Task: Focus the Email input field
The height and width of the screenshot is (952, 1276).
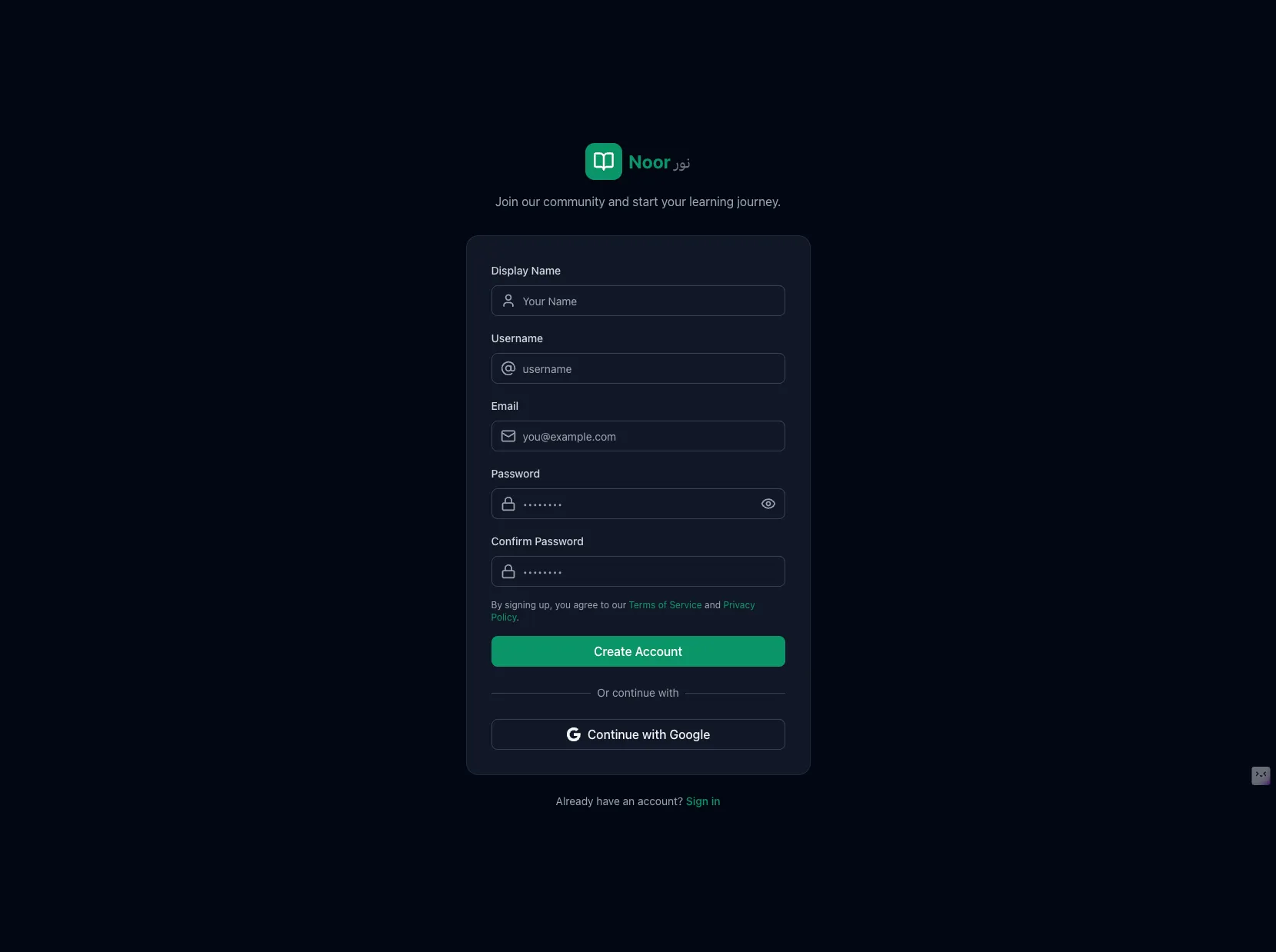Action: 638,436
